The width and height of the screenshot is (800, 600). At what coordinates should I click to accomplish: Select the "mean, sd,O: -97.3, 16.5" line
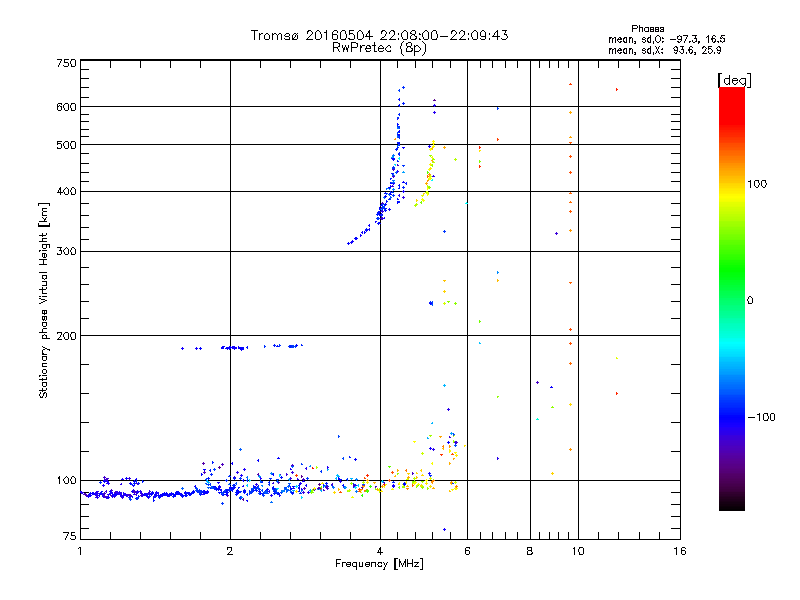[x=666, y=39]
